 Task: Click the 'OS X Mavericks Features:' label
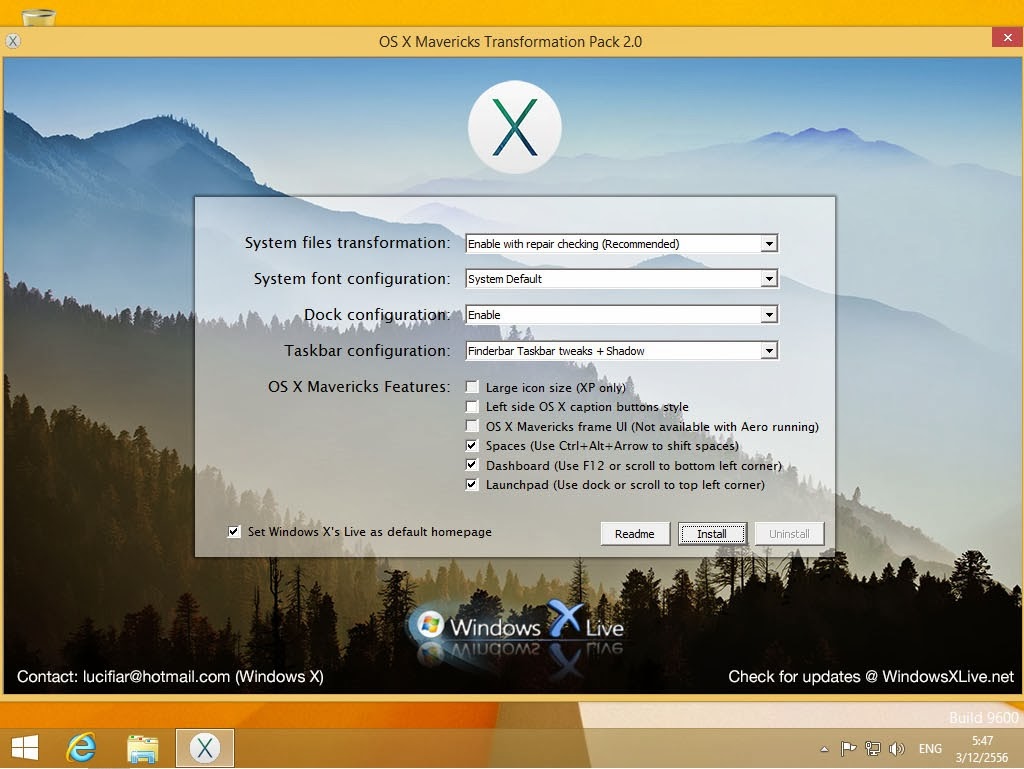click(359, 386)
